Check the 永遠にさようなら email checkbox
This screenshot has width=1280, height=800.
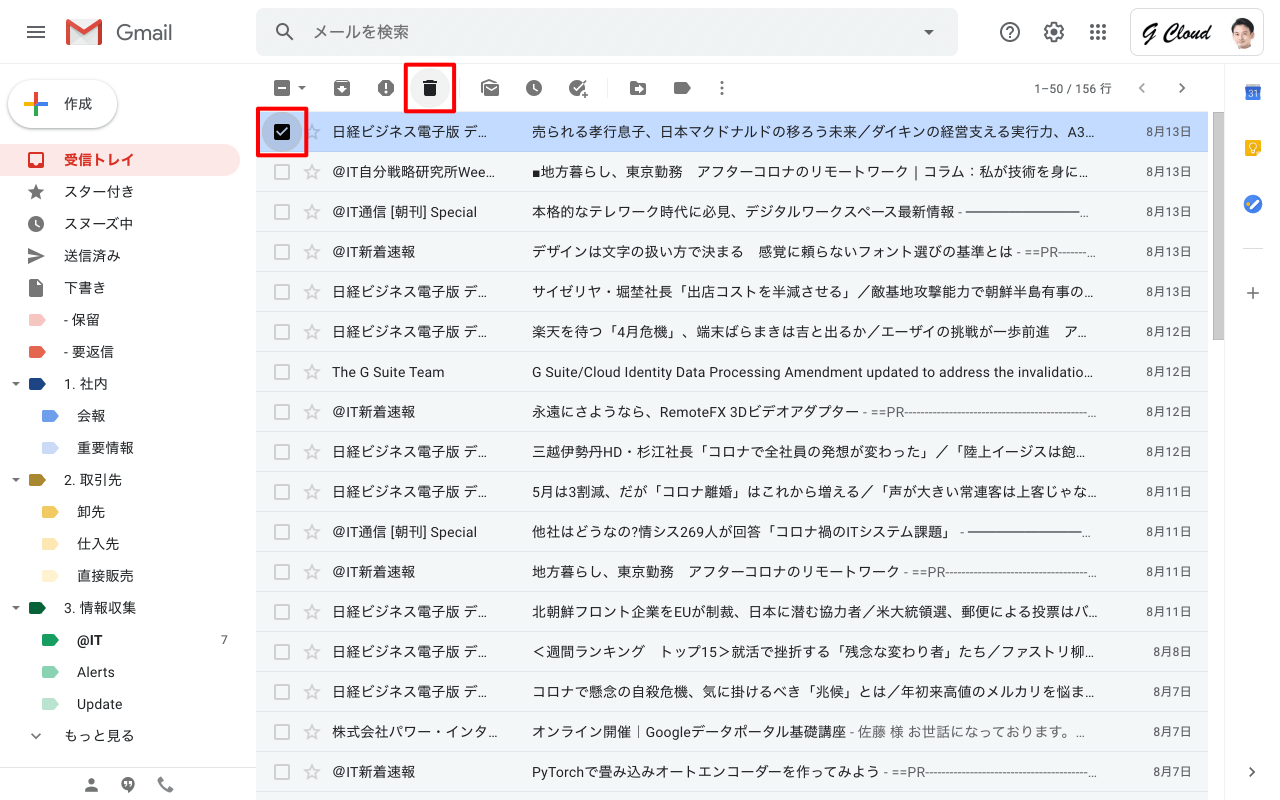282,412
